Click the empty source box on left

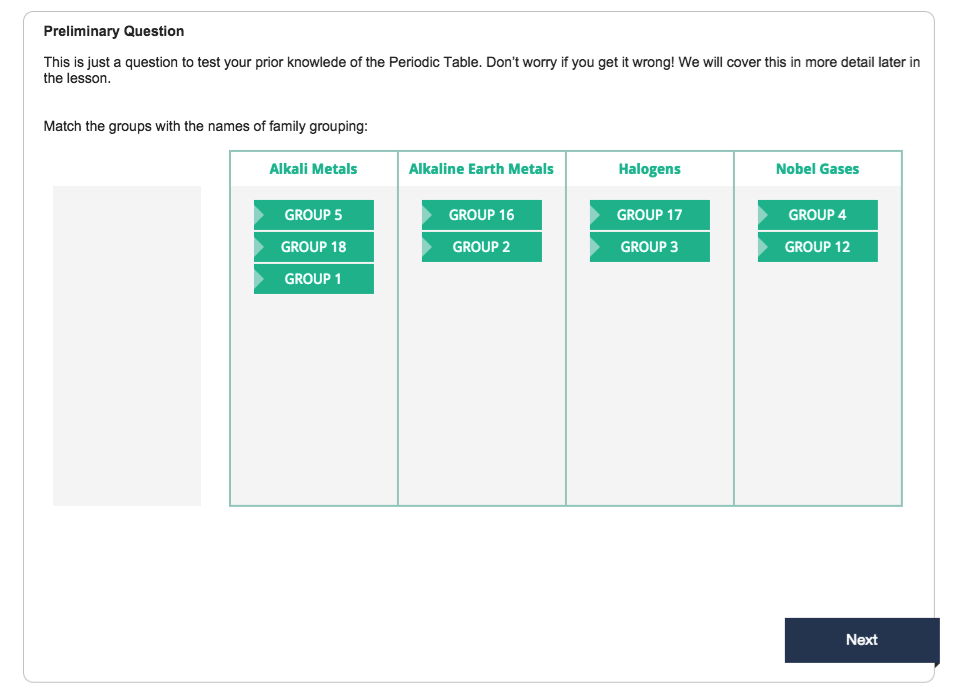tap(127, 346)
